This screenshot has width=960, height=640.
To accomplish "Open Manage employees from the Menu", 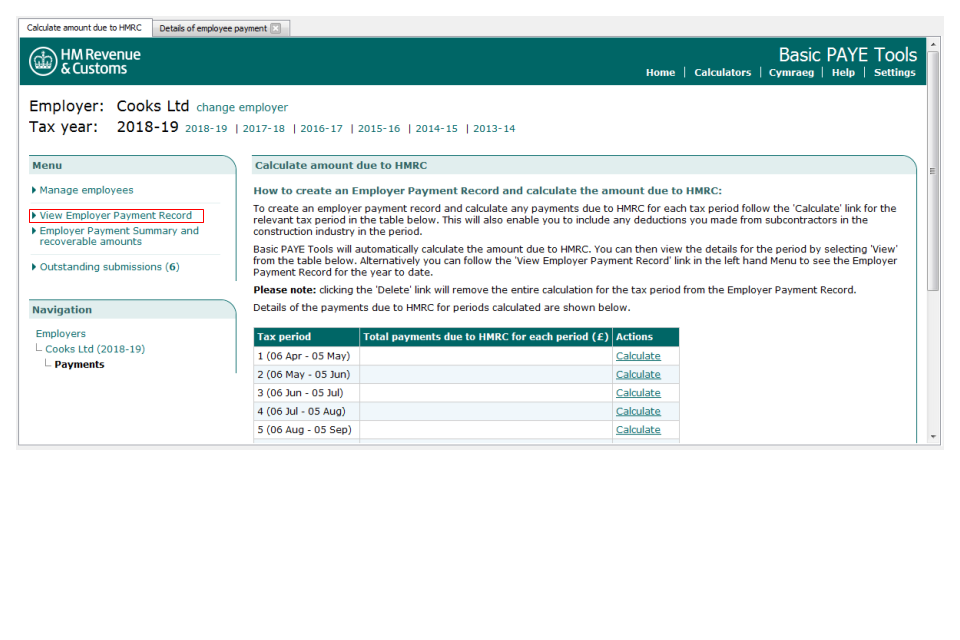I will coord(86,190).
